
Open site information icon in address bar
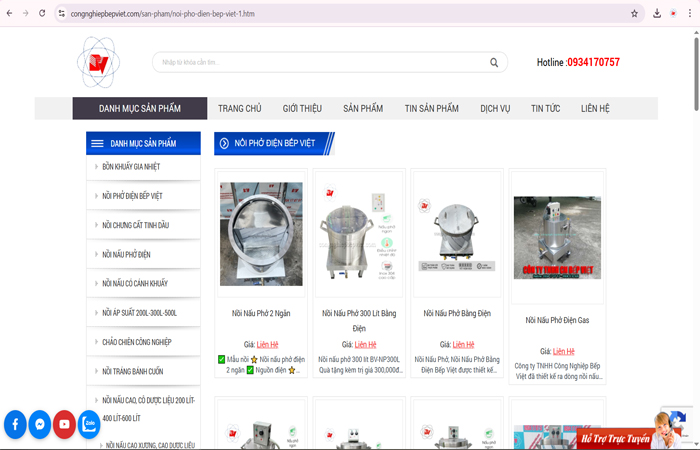coord(62,14)
